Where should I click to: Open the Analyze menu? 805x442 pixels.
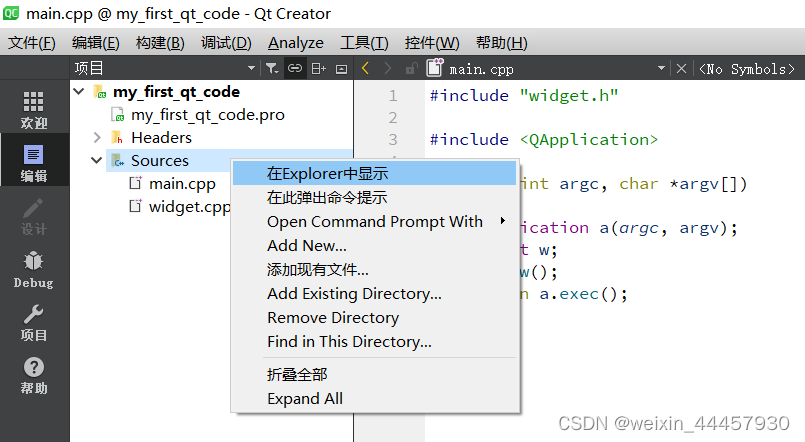tap(296, 43)
